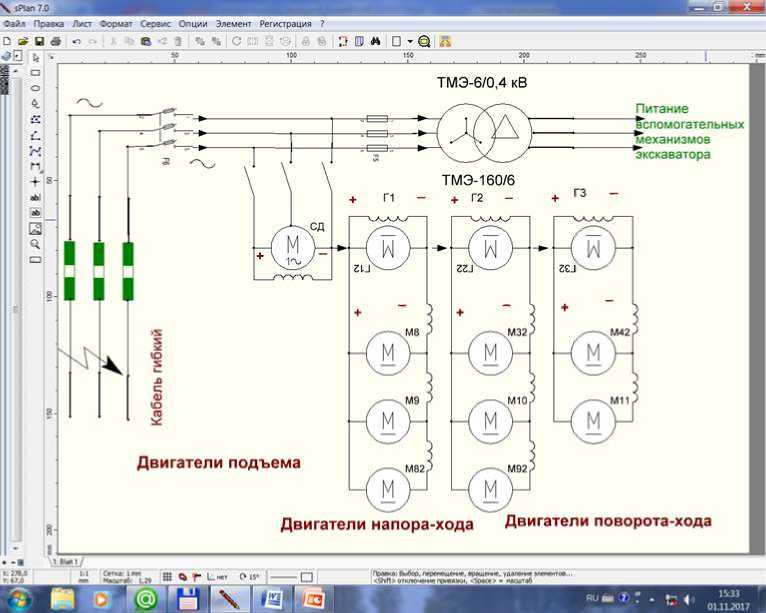Select the line drawing tool
The image size is (766, 613).
coord(35,135)
